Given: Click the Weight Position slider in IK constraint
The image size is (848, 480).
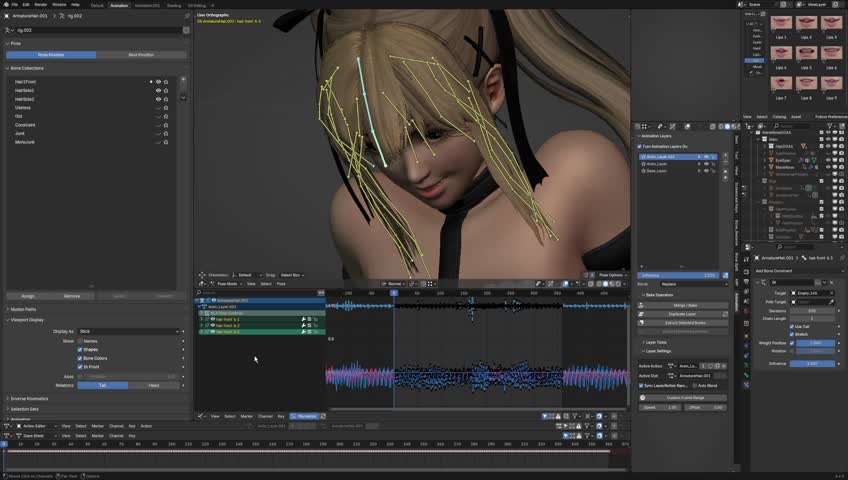Looking at the screenshot, I should tap(816, 343).
